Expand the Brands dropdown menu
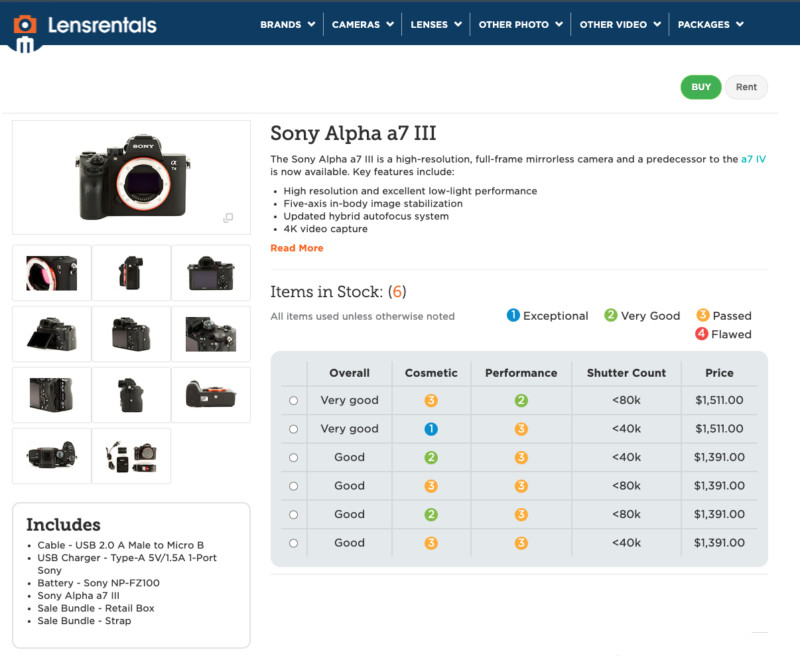The width and height of the screenshot is (800, 656). [x=287, y=24]
